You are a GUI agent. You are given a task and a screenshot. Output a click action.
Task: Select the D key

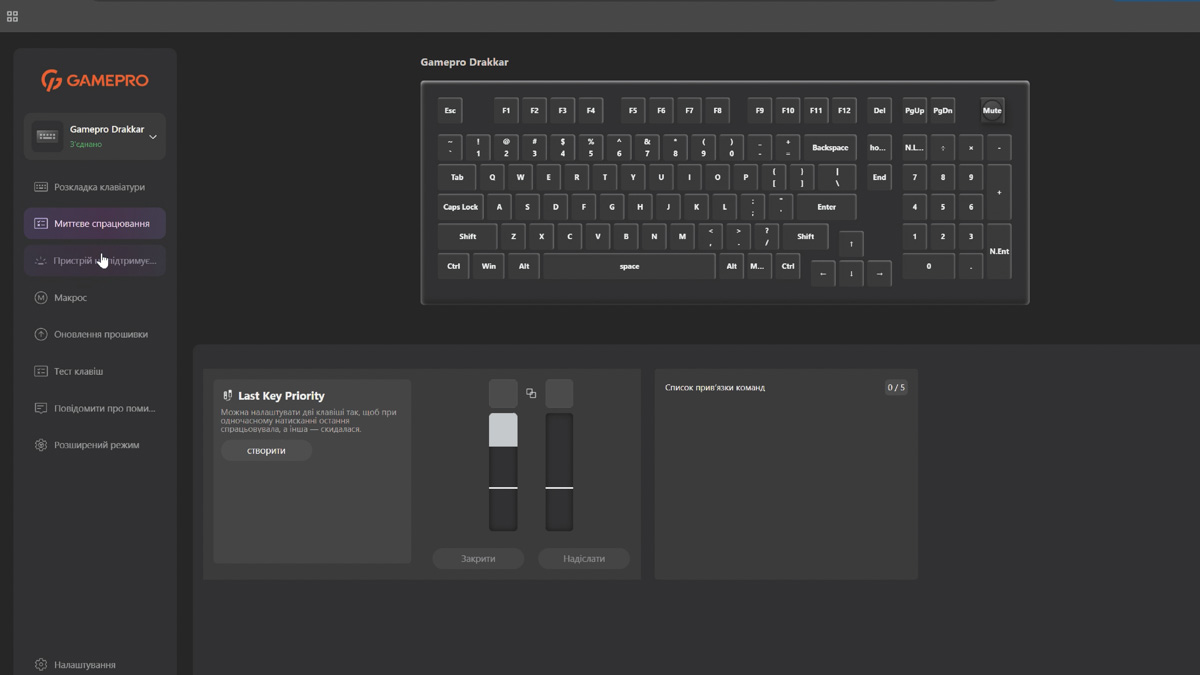click(x=555, y=207)
